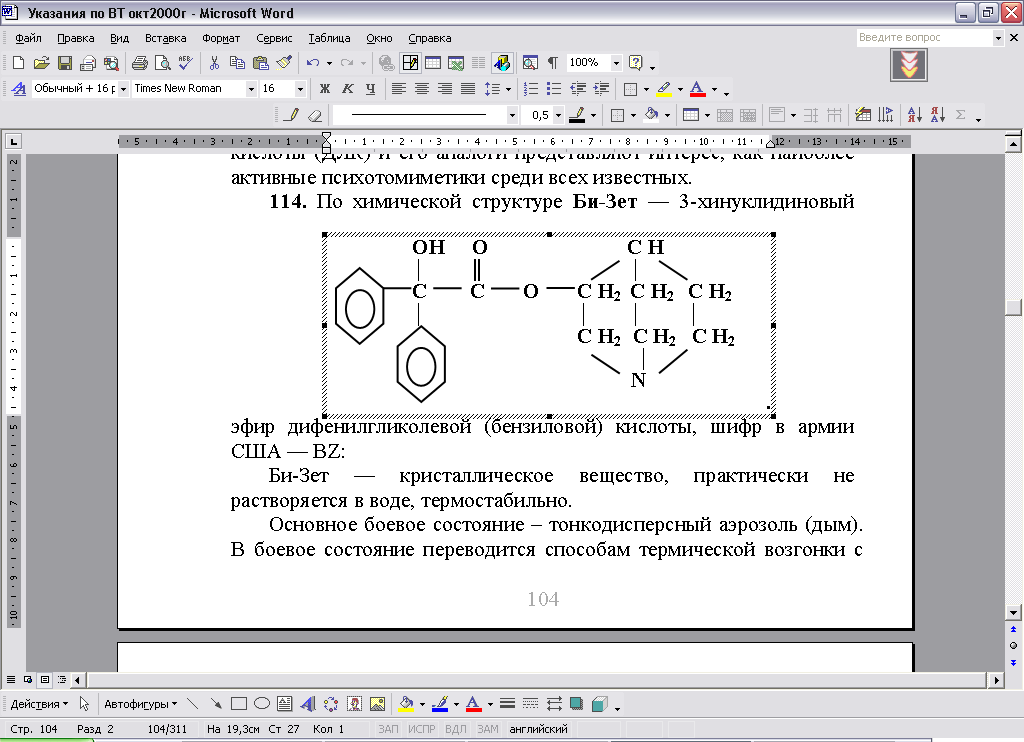This screenshot has height=742, width=1024.
Task: Open the 0,5 line weight dropdown
Action: click(558, 116)
